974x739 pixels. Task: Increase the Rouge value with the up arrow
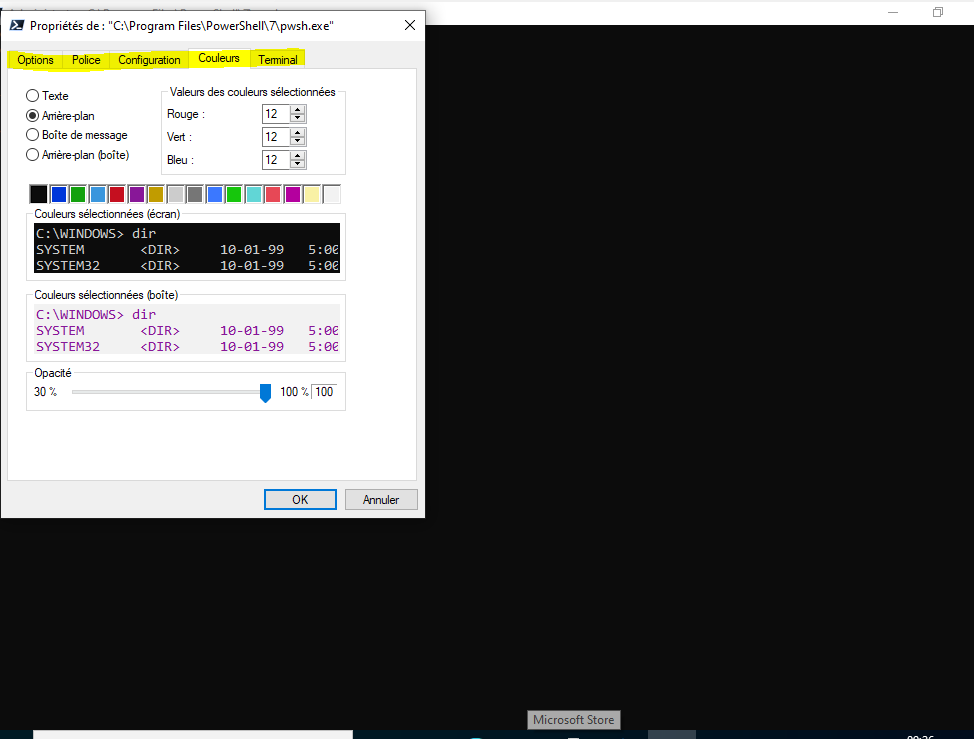coord(297,110)
